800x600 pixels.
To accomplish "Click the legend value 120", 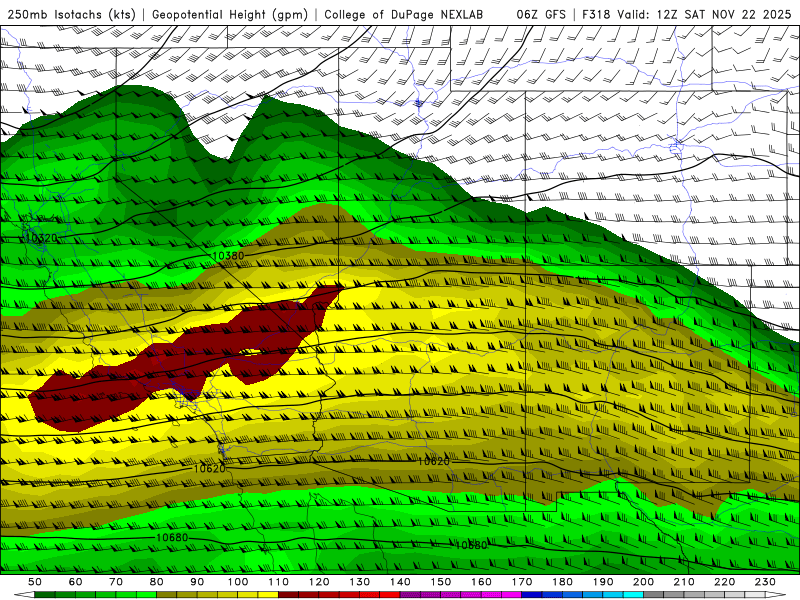I will coord(319,582).
